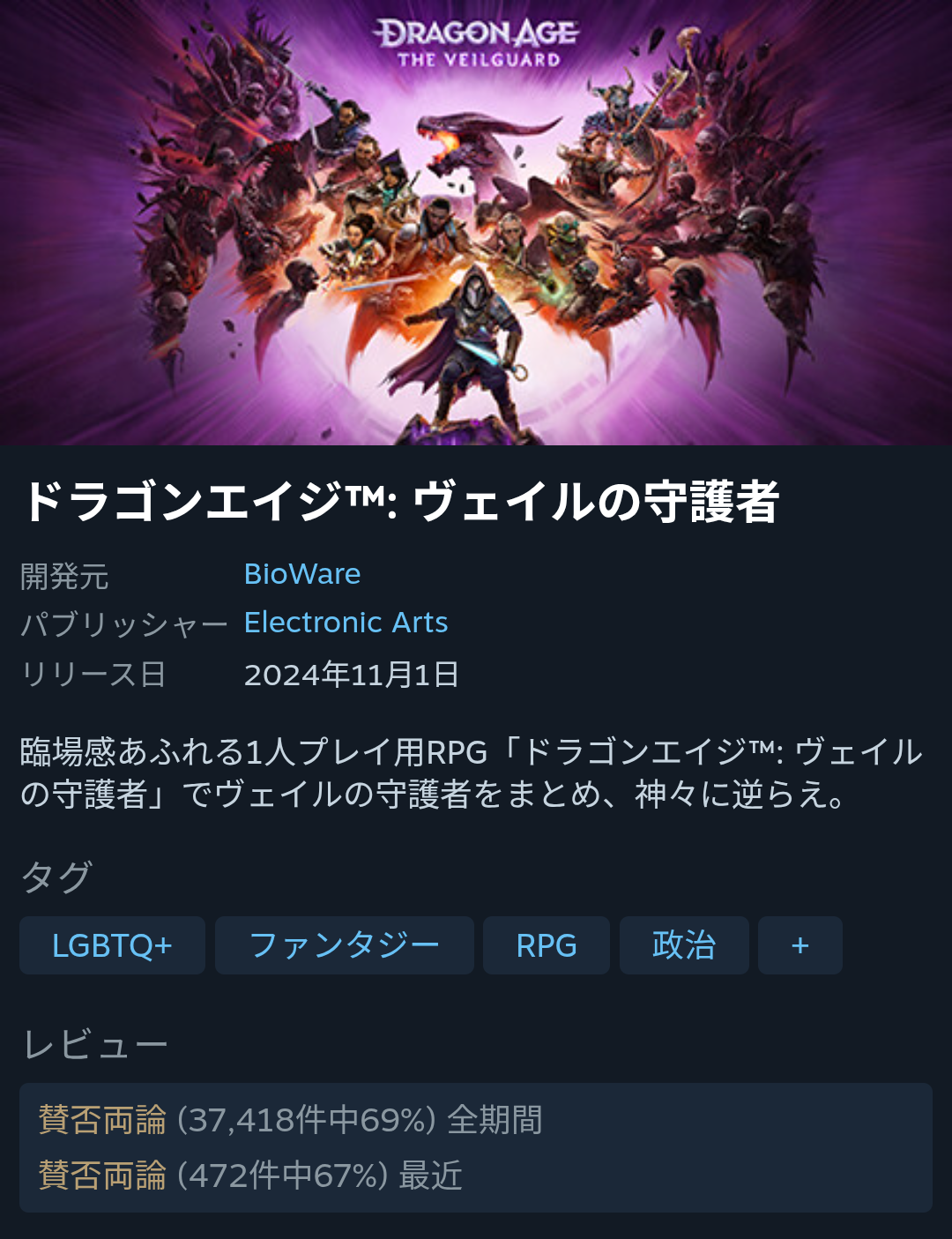The width and height of the screenshot is (952, 1239).
Task: Click the Dragon Age Veilguard header artwork
Action: [476, 222]
